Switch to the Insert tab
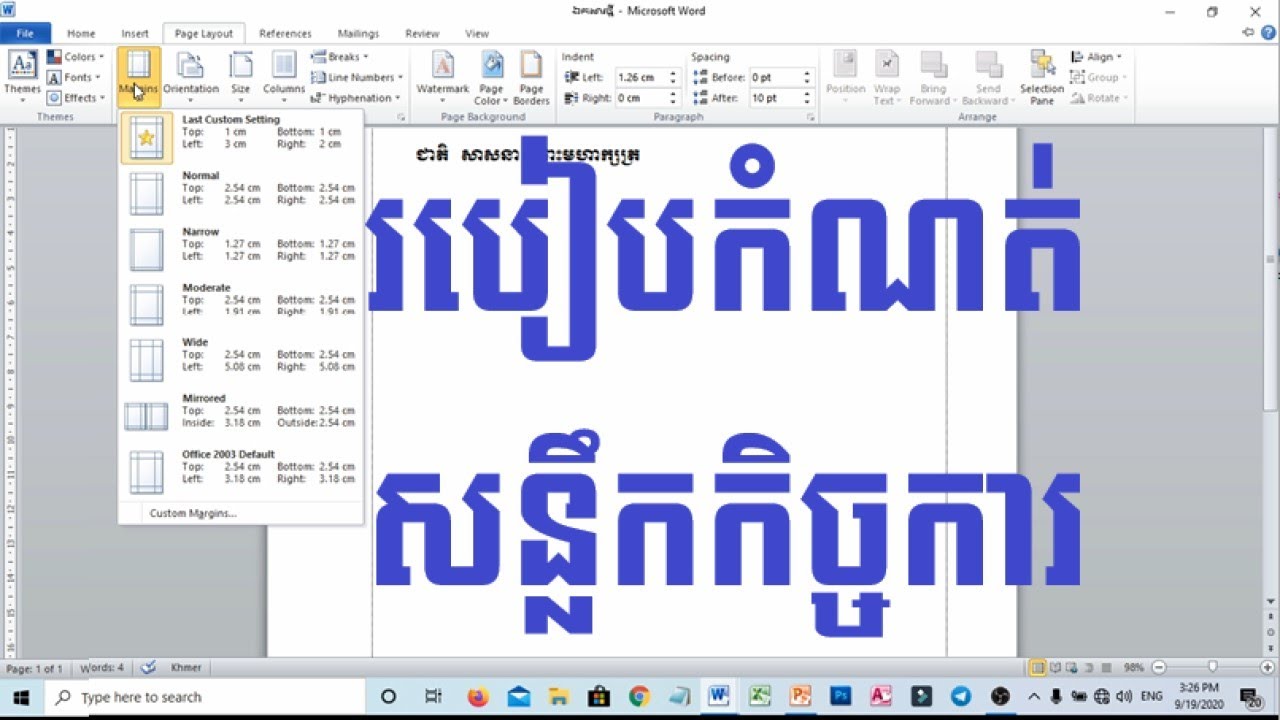The height and width of the screenshot is (720, 1280). pyautogui.click(x=135, y=33)
